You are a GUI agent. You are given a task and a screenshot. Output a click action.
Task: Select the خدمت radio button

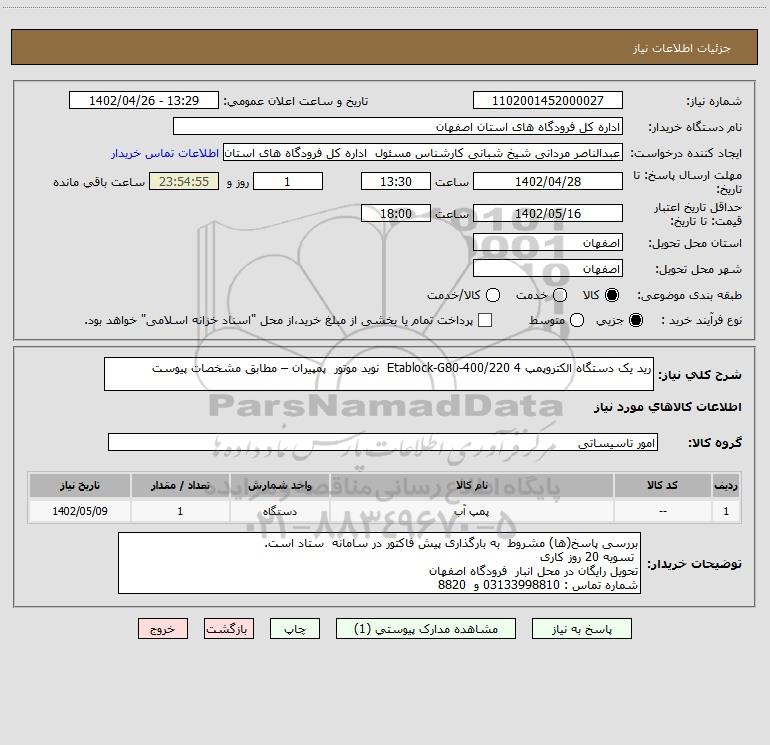[560, 295]
